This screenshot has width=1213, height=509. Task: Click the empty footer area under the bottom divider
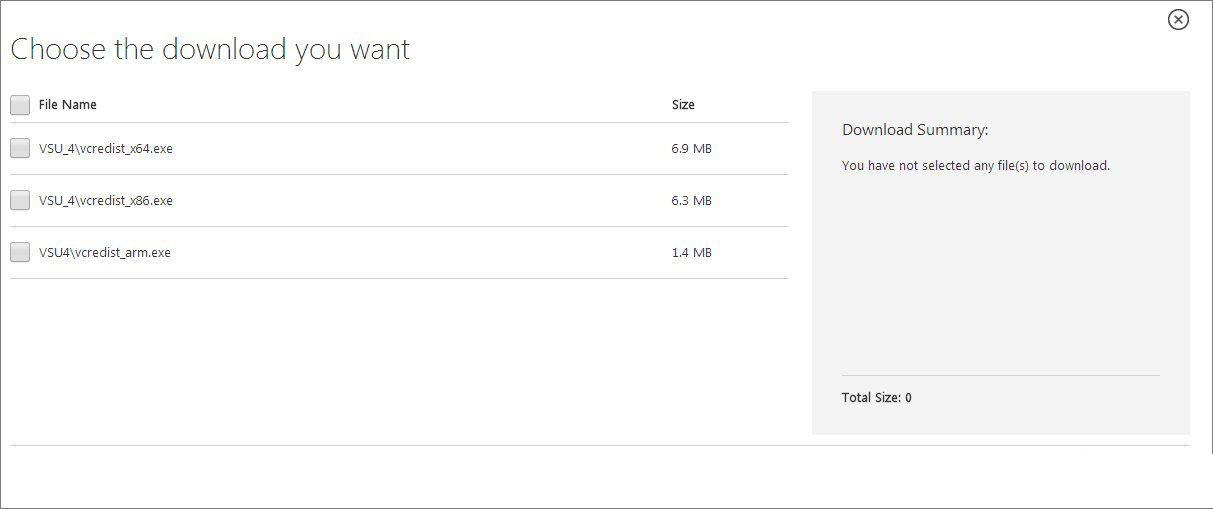600,476
